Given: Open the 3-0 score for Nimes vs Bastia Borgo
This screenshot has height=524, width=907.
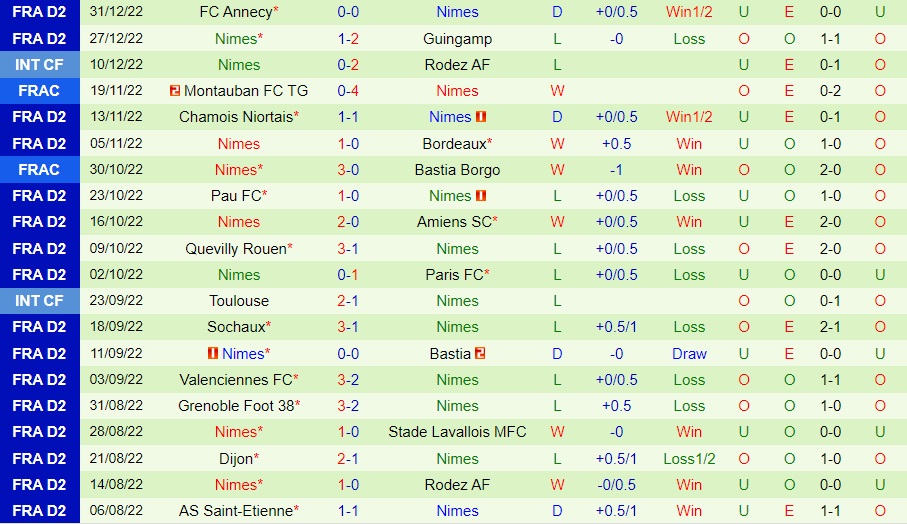Looking at the screenshot, I should click(348, 170).
